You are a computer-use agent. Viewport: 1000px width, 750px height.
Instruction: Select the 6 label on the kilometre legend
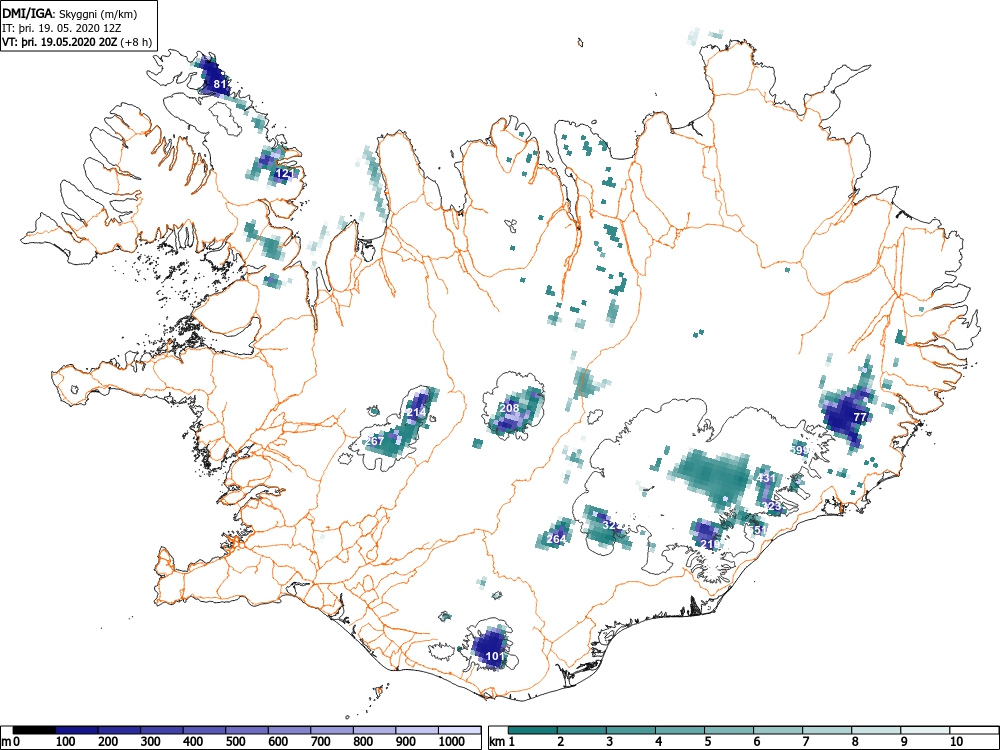756,742
